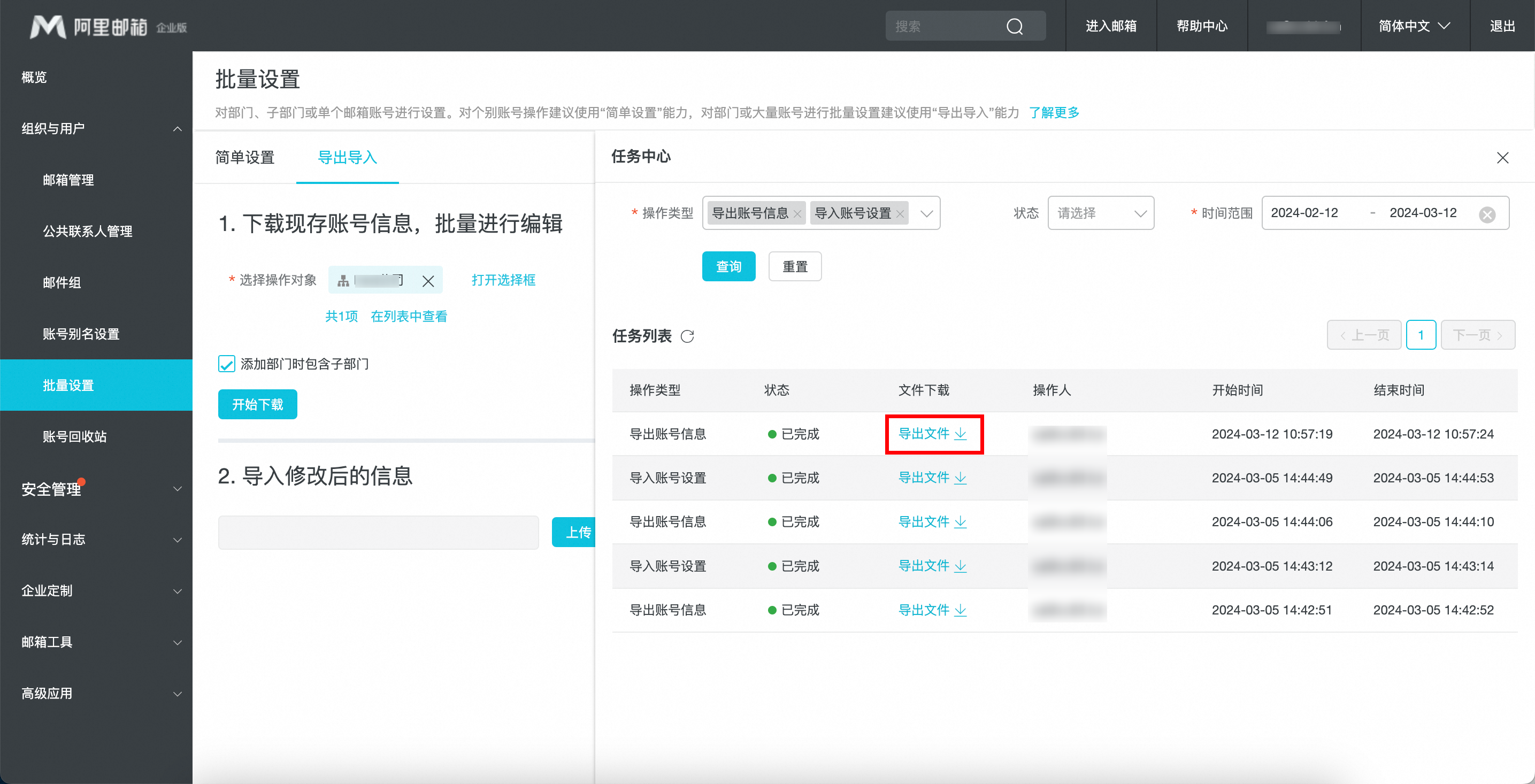
Task: Close the 任务中心 panel
Action: (x=1502, y=157)
